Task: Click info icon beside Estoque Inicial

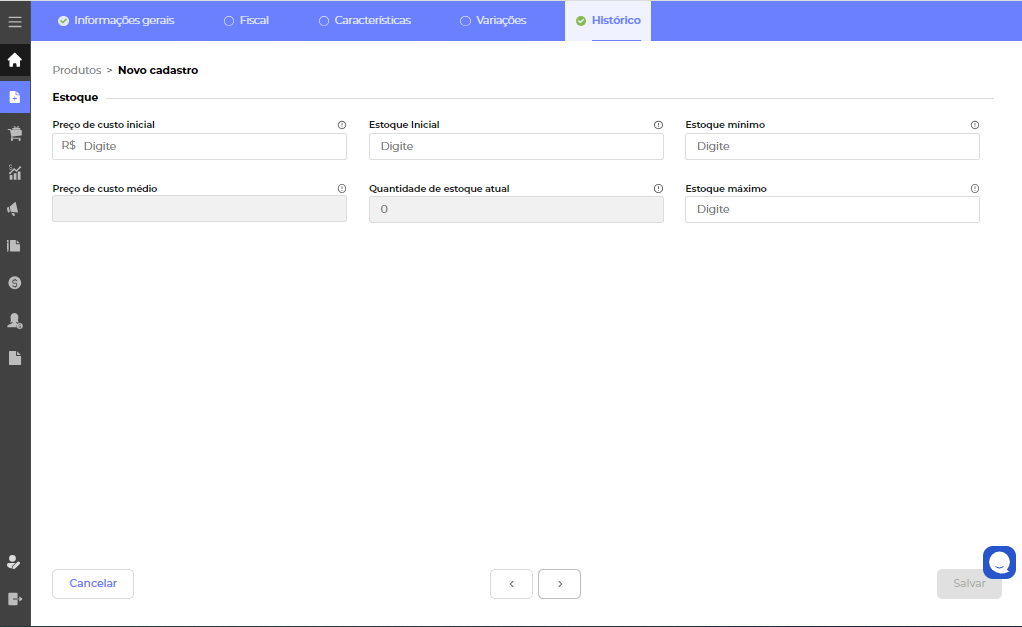Action: 658,125
